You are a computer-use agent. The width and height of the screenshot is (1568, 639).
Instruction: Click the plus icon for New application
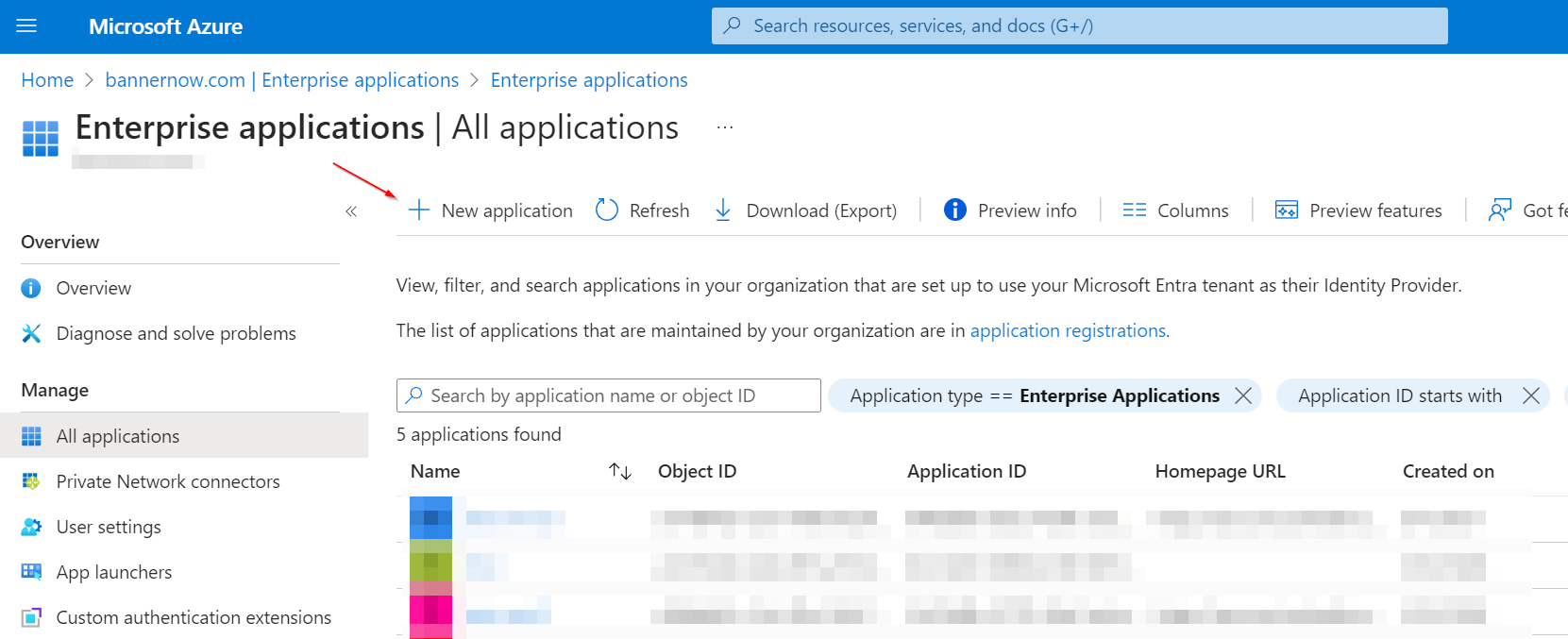[419, 210]
